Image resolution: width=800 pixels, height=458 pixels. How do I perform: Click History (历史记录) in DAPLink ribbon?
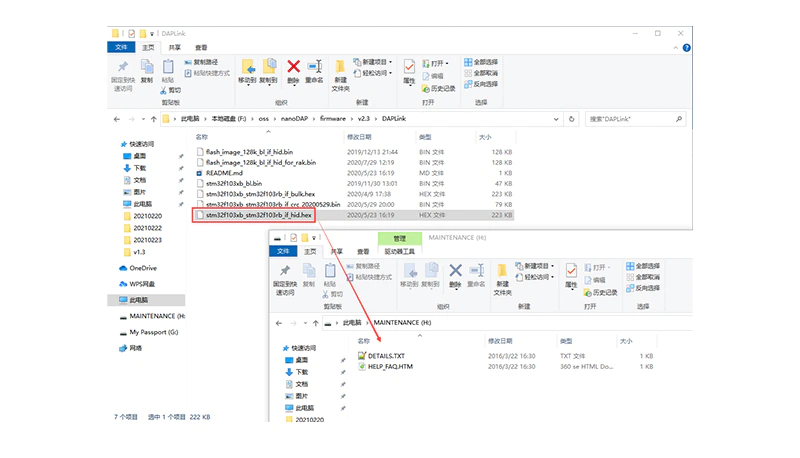(438, 89)
